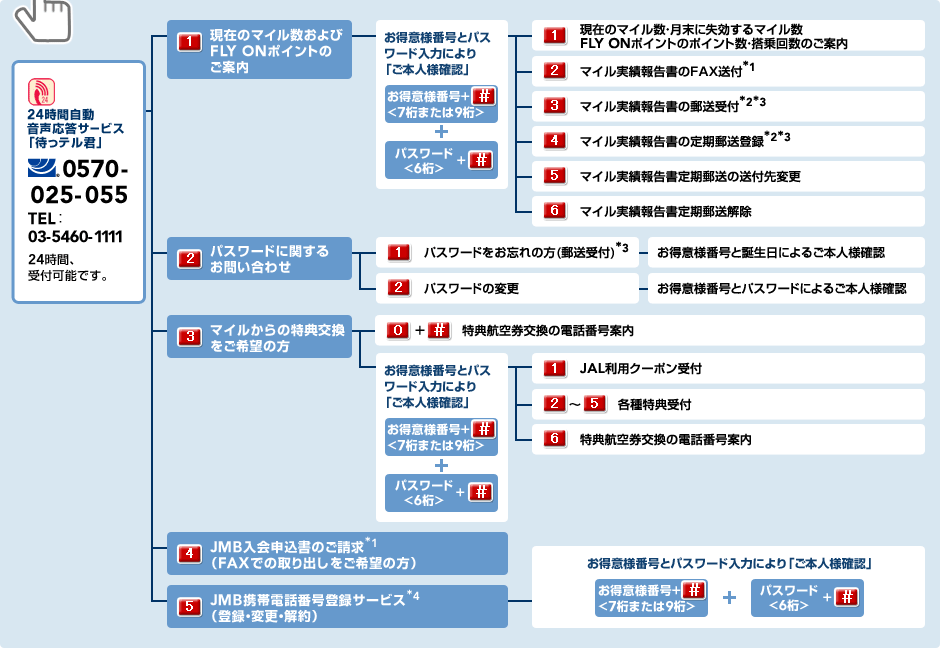Click お得意様番号+# box in bottom verification panel

[652, 598]
